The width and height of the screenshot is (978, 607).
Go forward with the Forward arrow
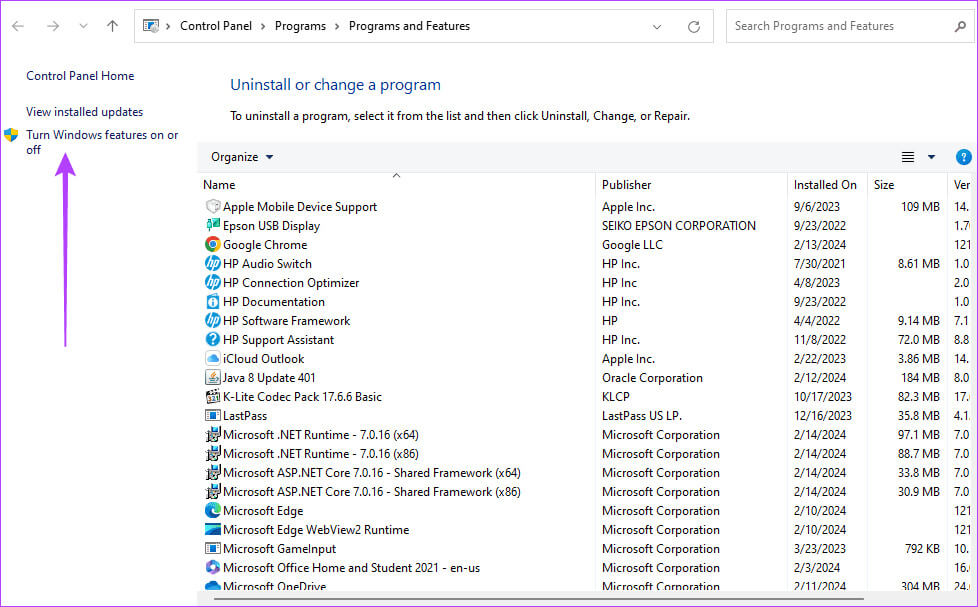[x=53, y=26]
